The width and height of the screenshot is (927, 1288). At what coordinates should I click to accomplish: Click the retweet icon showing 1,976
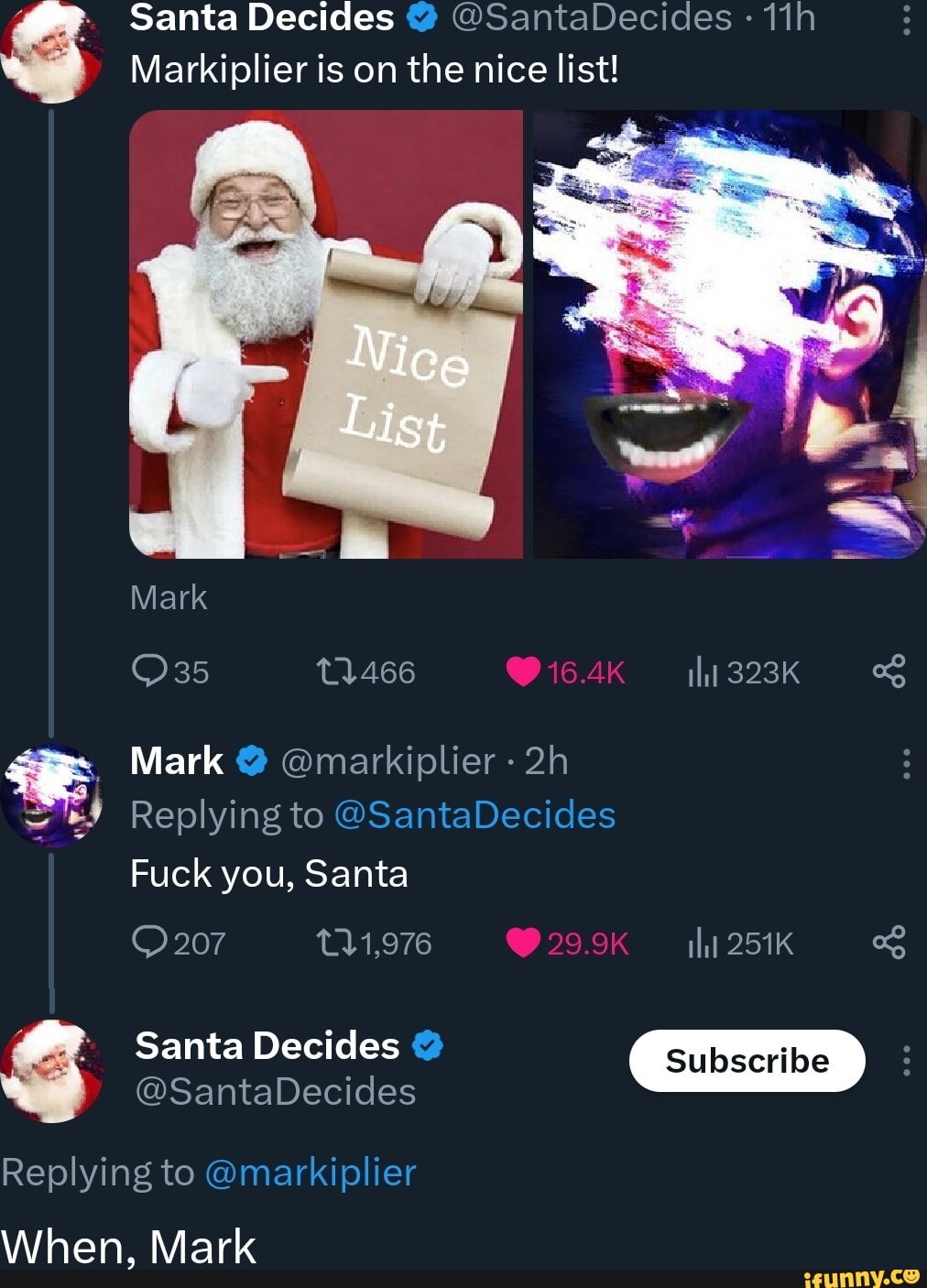(338, 943)
